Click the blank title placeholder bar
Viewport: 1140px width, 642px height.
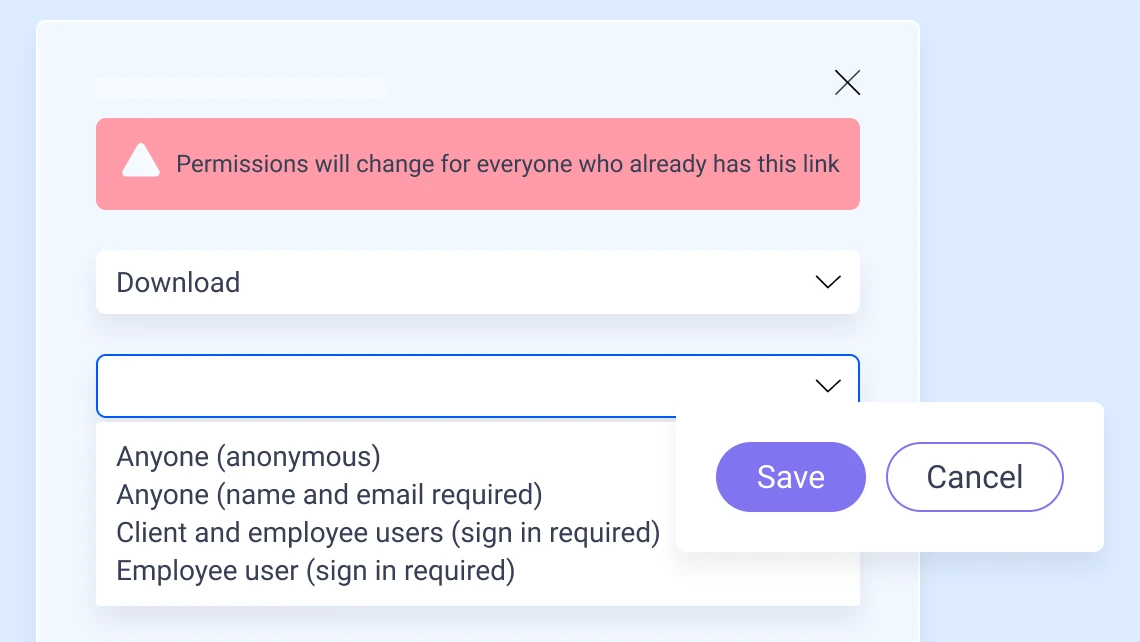point(240,88)
